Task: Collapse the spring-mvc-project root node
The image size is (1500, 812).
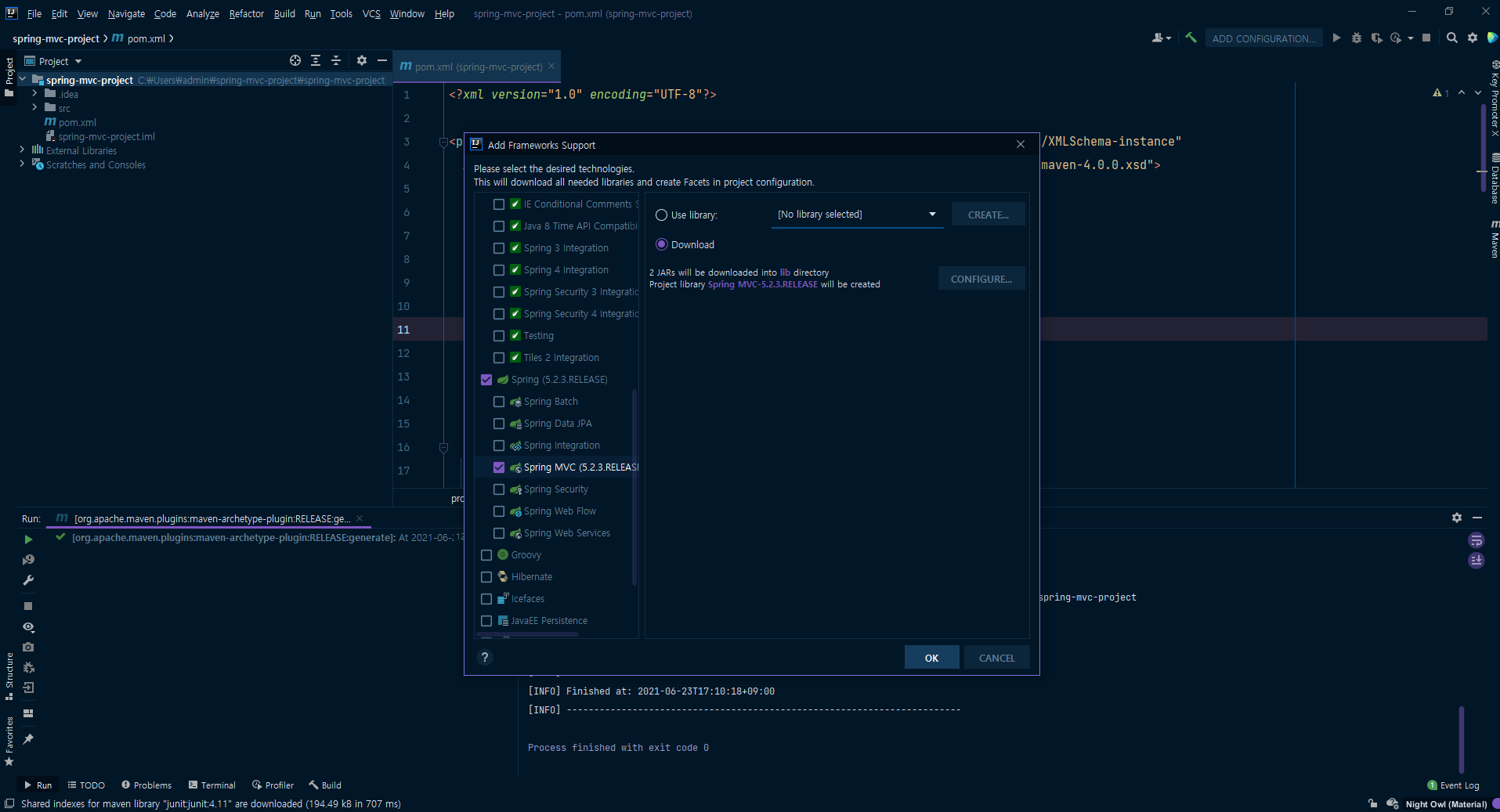Action: 23,79
